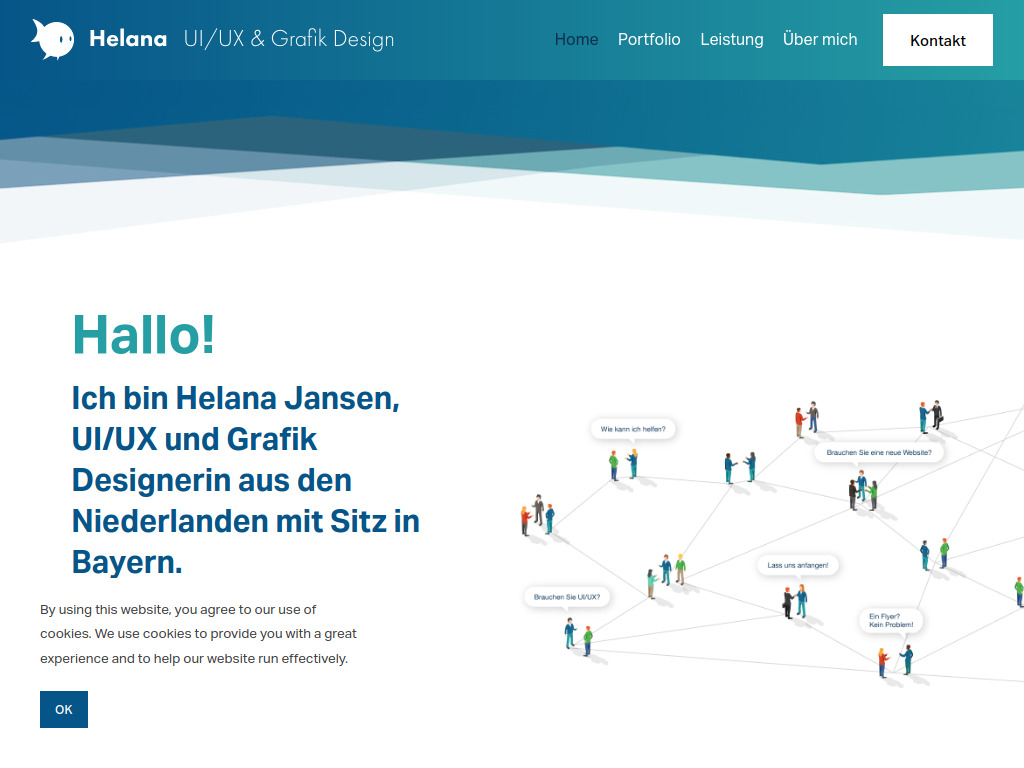The image size is (1024, 768).
Task: Click the 'UI/UX & Grafik Design' tagline
Action: pos(288,39)
